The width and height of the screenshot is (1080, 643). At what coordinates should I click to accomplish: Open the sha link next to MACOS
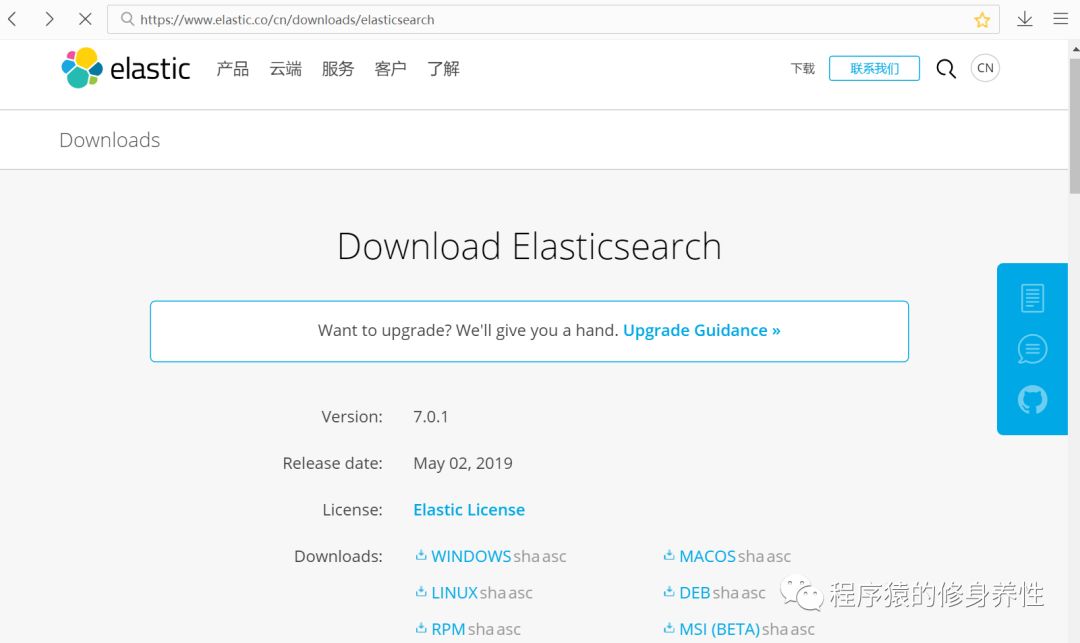[751, 556]
